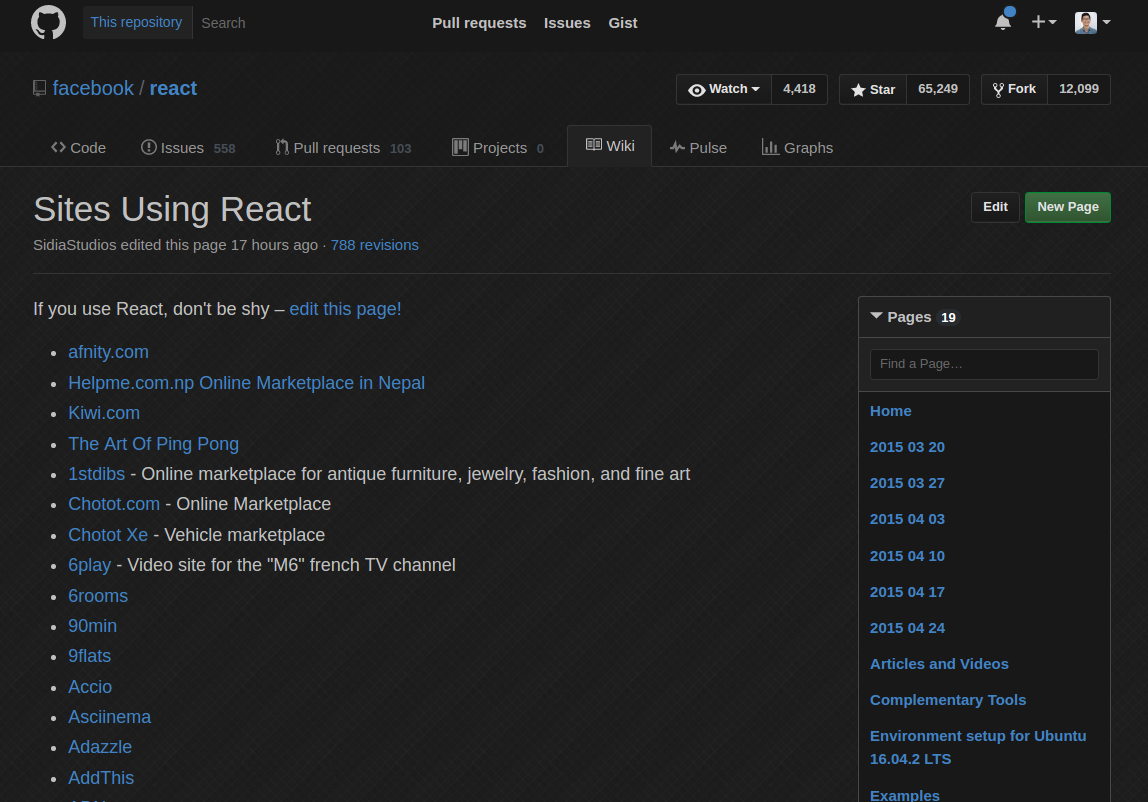This screenshot has height=802, width=1148.
Task: Click the repository book icon beside facebook
Action: point(40,89)
